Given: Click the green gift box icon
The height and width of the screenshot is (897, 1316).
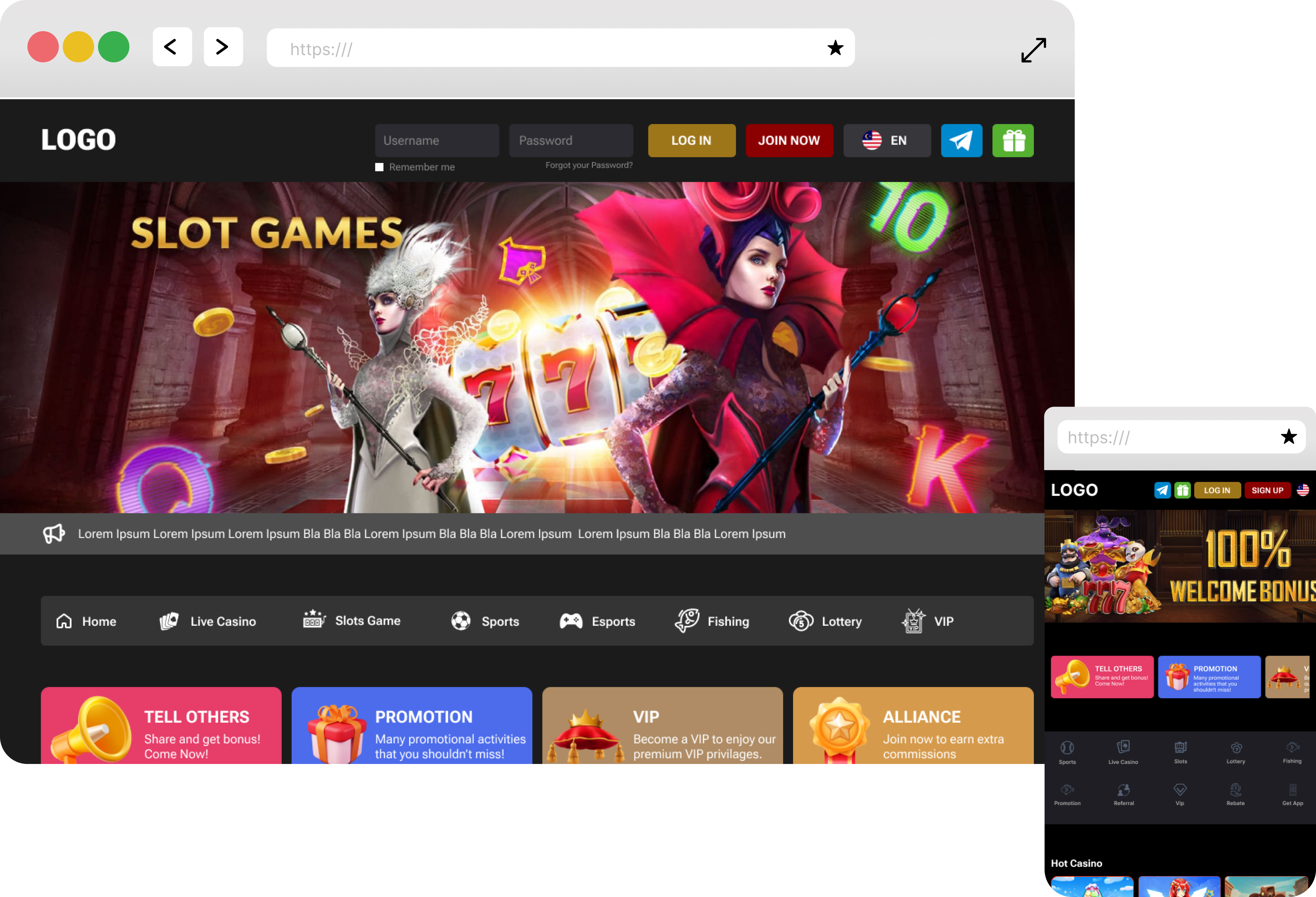Looking at the screenshot, I should point(1012,141).
